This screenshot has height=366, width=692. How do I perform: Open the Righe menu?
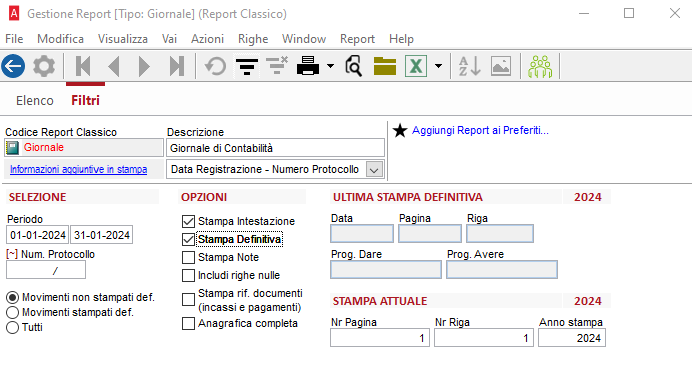[253, 39]
